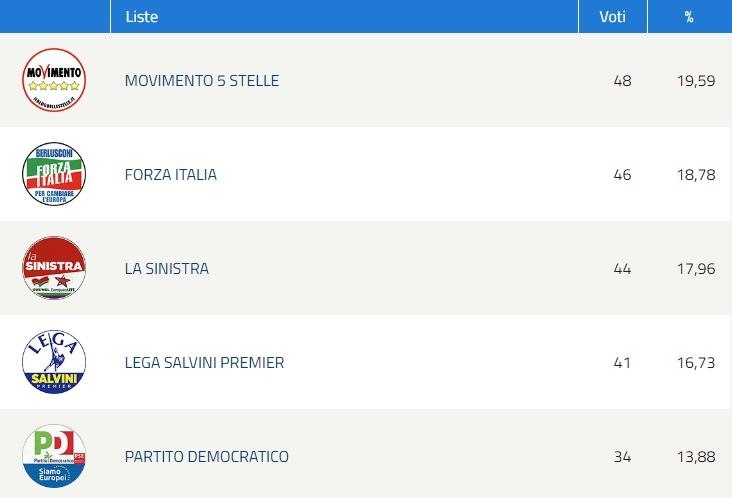Open MOVIMENTO 5 STELLE list name
The height and width of the screenshot is (498, 732).
202,80
